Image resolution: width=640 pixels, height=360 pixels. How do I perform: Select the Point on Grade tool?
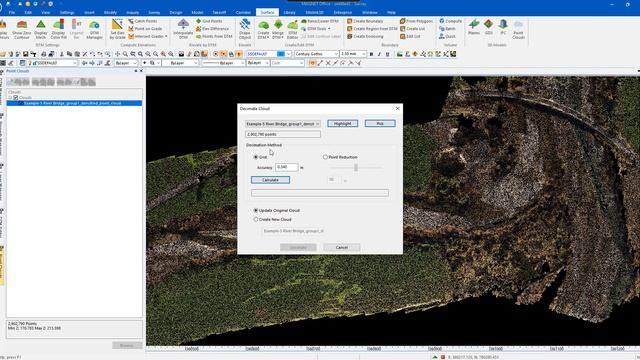point(145,29)
